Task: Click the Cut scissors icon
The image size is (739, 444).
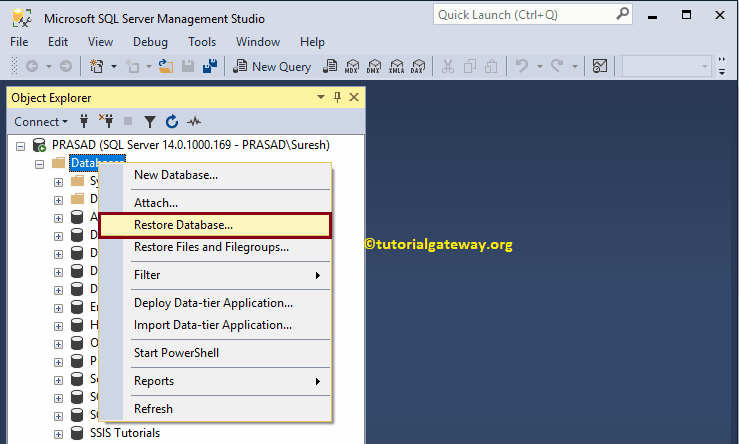Action: 448,66
